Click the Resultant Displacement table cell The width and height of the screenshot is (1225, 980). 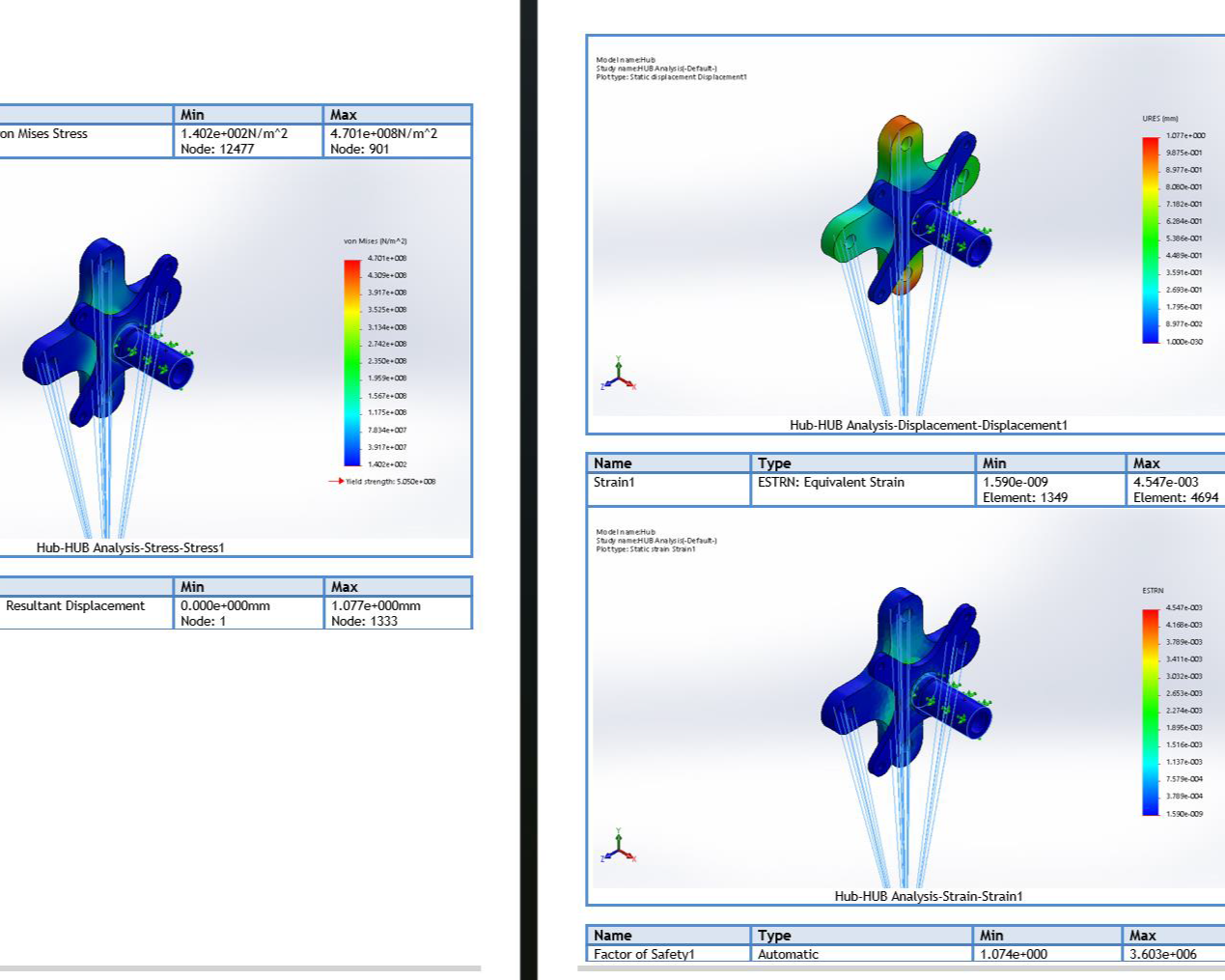pyautogui.click(x=75, y=606)
